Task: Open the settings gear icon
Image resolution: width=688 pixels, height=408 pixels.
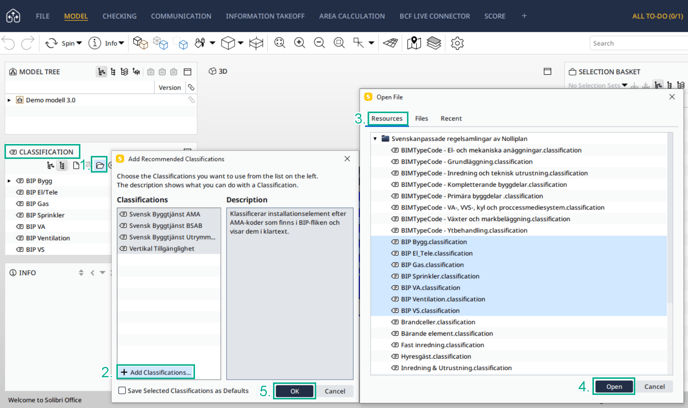Action: coord(457,43)
